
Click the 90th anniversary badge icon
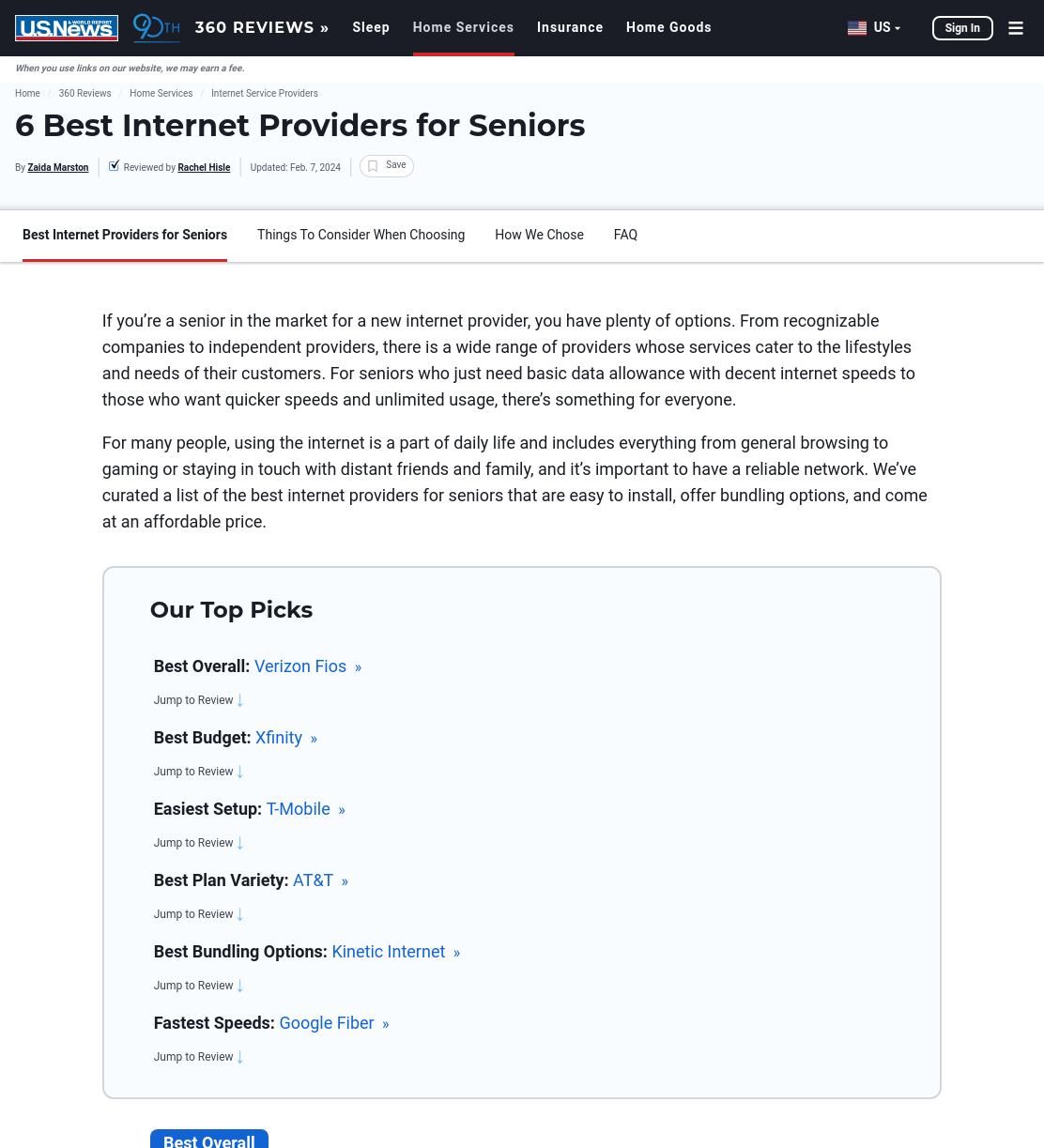[156, 27]
